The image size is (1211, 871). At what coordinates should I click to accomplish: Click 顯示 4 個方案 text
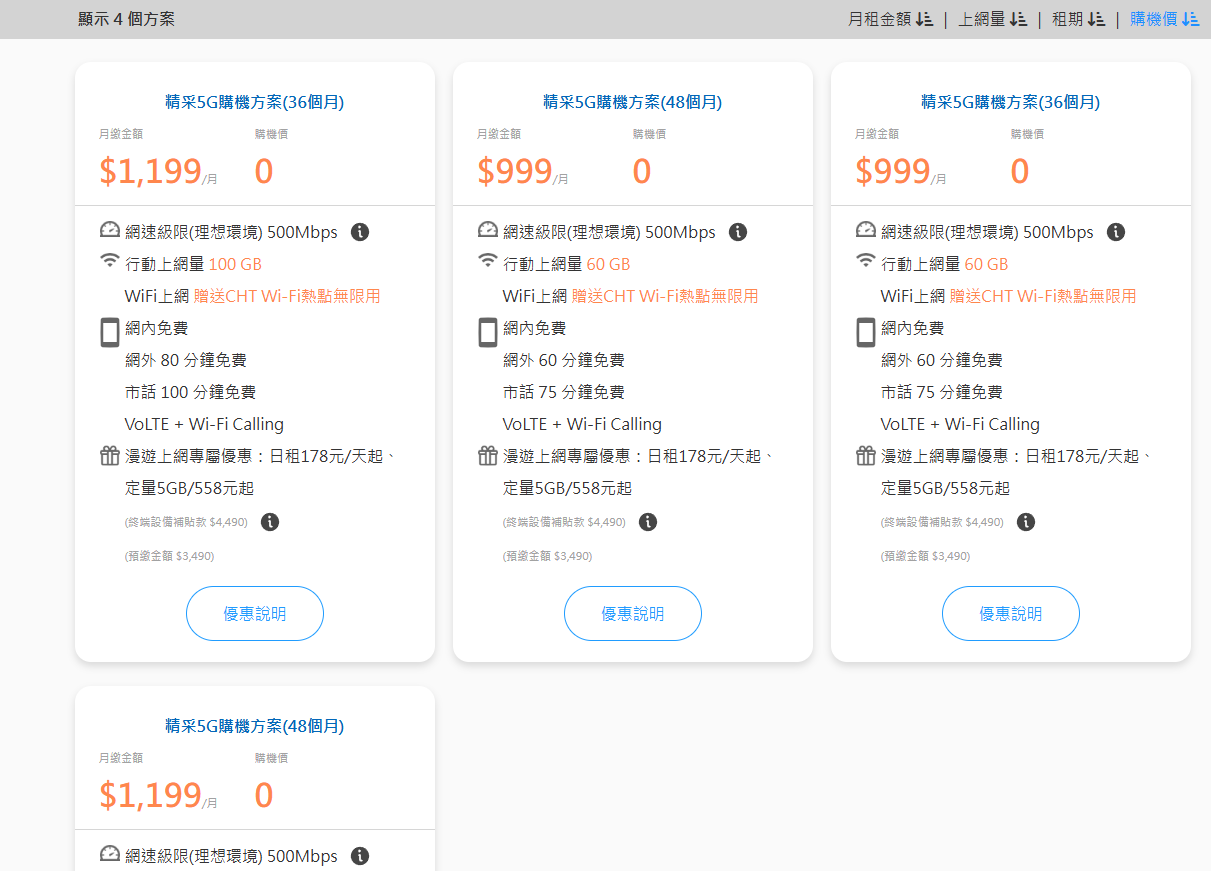click(x=126, y=19)
